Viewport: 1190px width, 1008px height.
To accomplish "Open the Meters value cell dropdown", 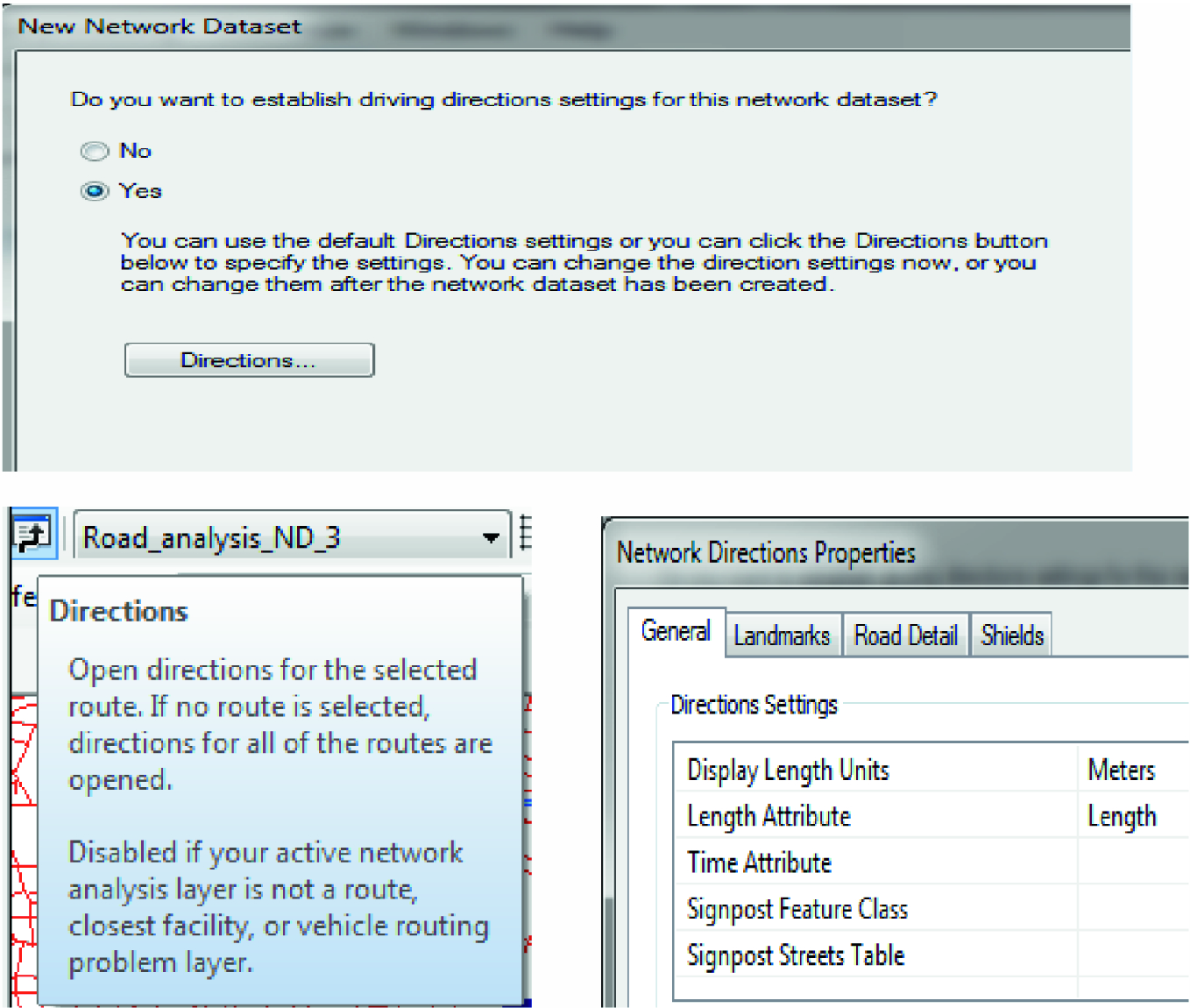I will click(x=1132, y=770).
